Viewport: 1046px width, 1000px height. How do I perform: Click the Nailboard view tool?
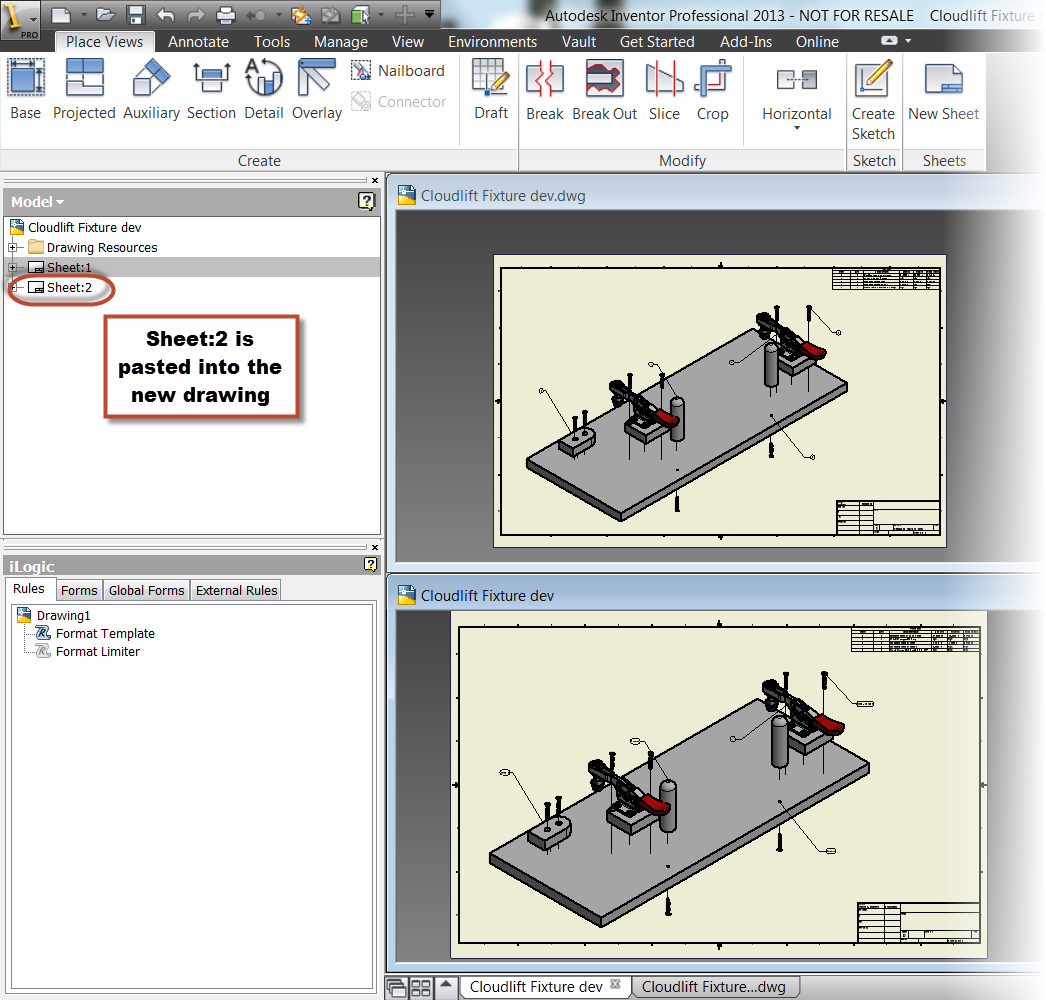(x=398, y=71)
